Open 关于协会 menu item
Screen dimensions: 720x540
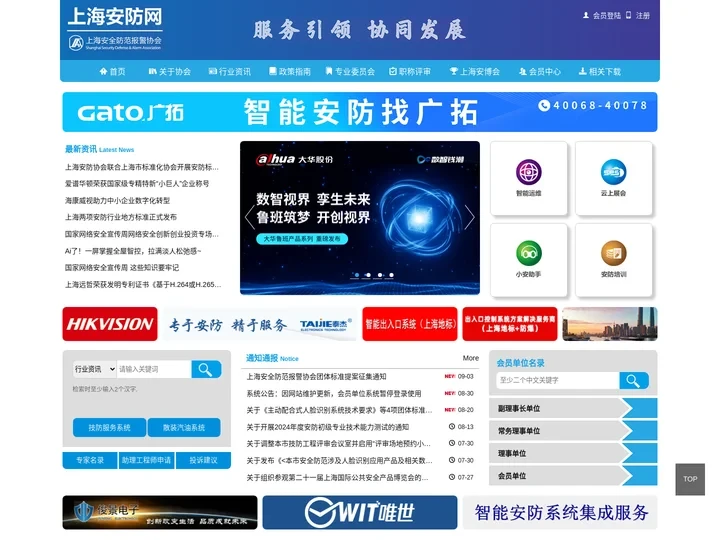click(x=169, y=72)
